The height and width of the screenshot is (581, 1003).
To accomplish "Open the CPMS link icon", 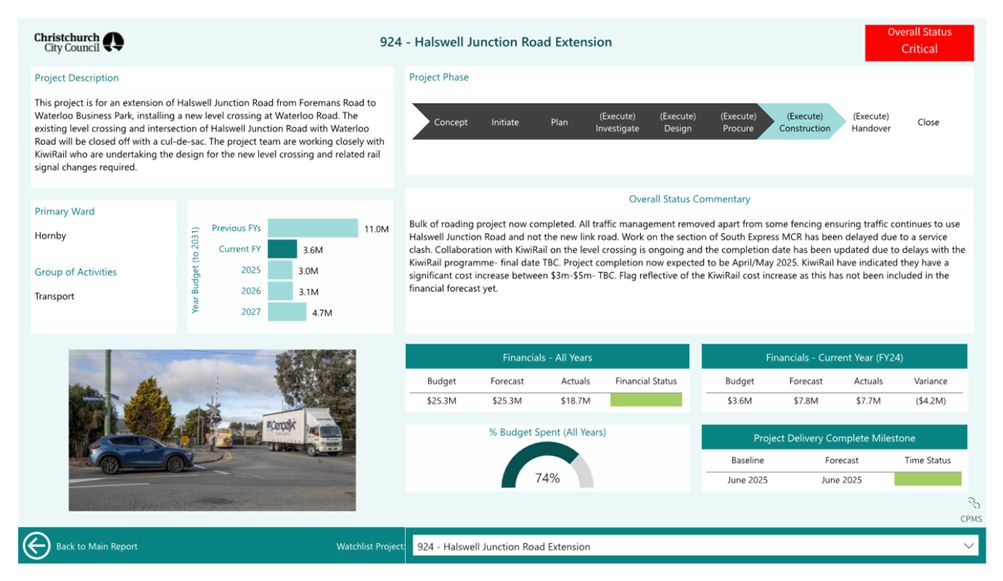I will click(x=973, y=503).
